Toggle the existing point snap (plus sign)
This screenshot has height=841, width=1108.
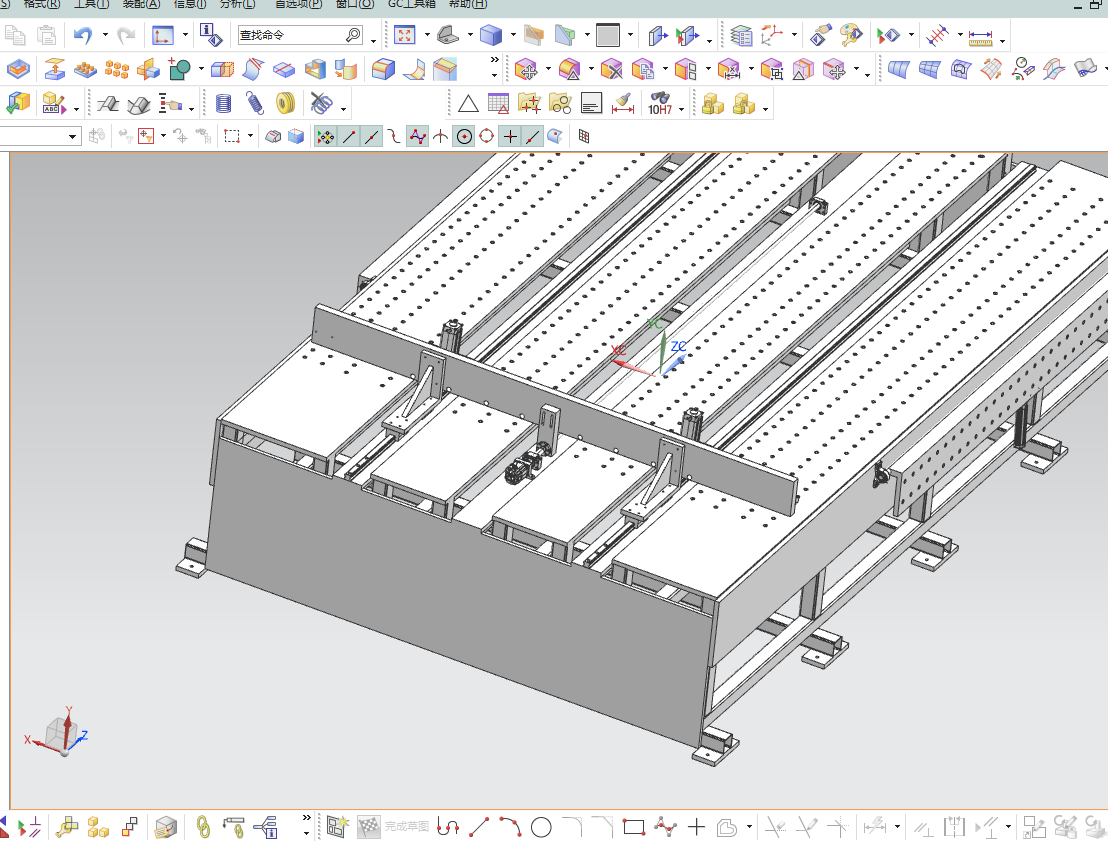[x=509, y=136]
